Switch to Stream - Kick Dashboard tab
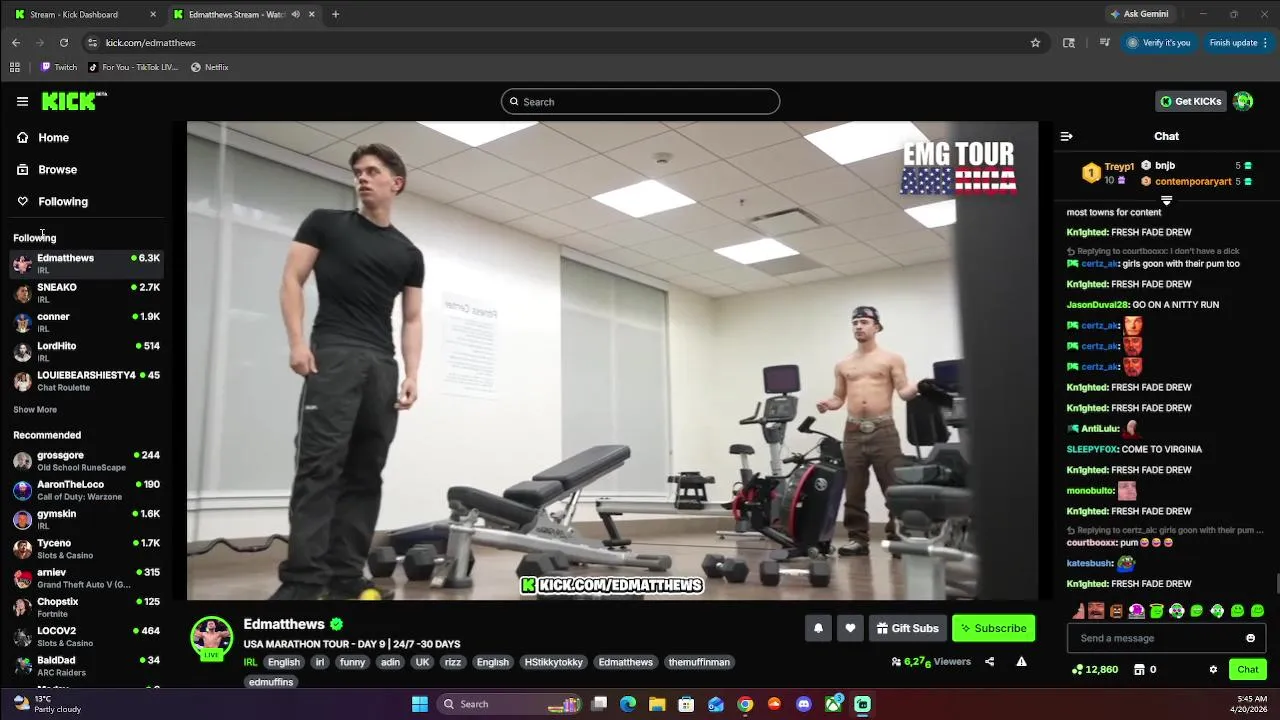This screenshot has width=1280, height=720. click(84, 14)
